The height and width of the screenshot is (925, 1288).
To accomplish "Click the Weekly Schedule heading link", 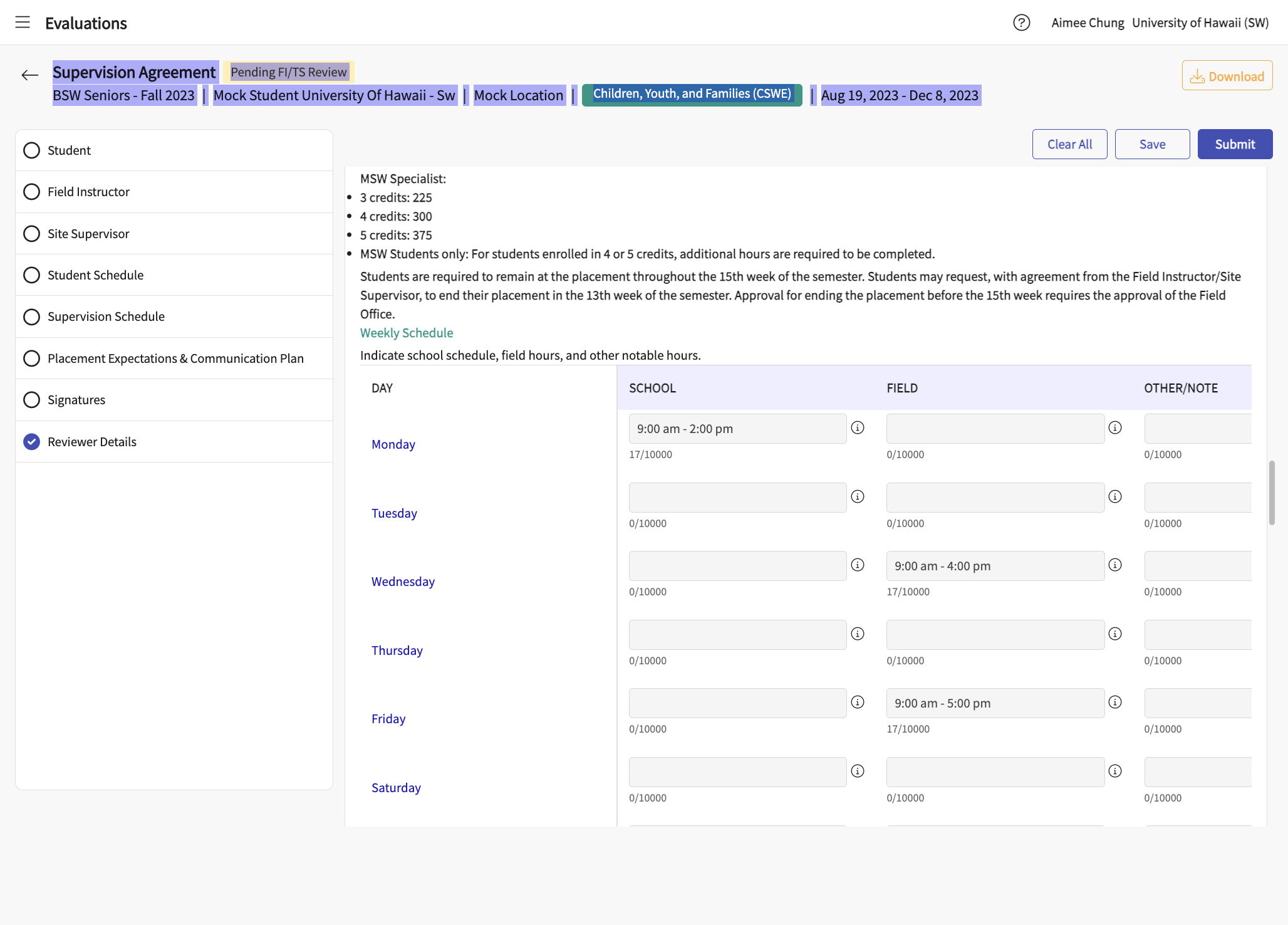I will point(407,333).
